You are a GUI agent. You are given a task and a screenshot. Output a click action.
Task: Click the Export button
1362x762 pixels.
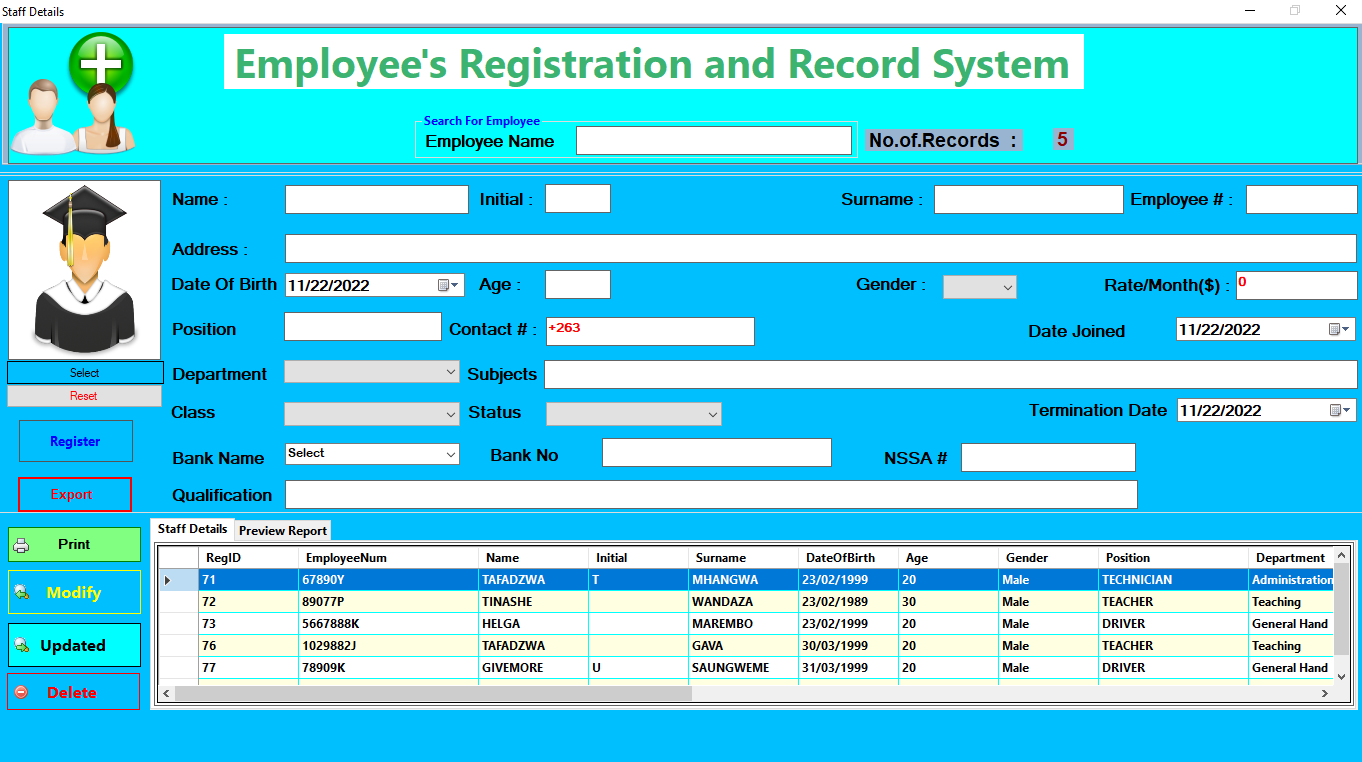coord(75,494)
